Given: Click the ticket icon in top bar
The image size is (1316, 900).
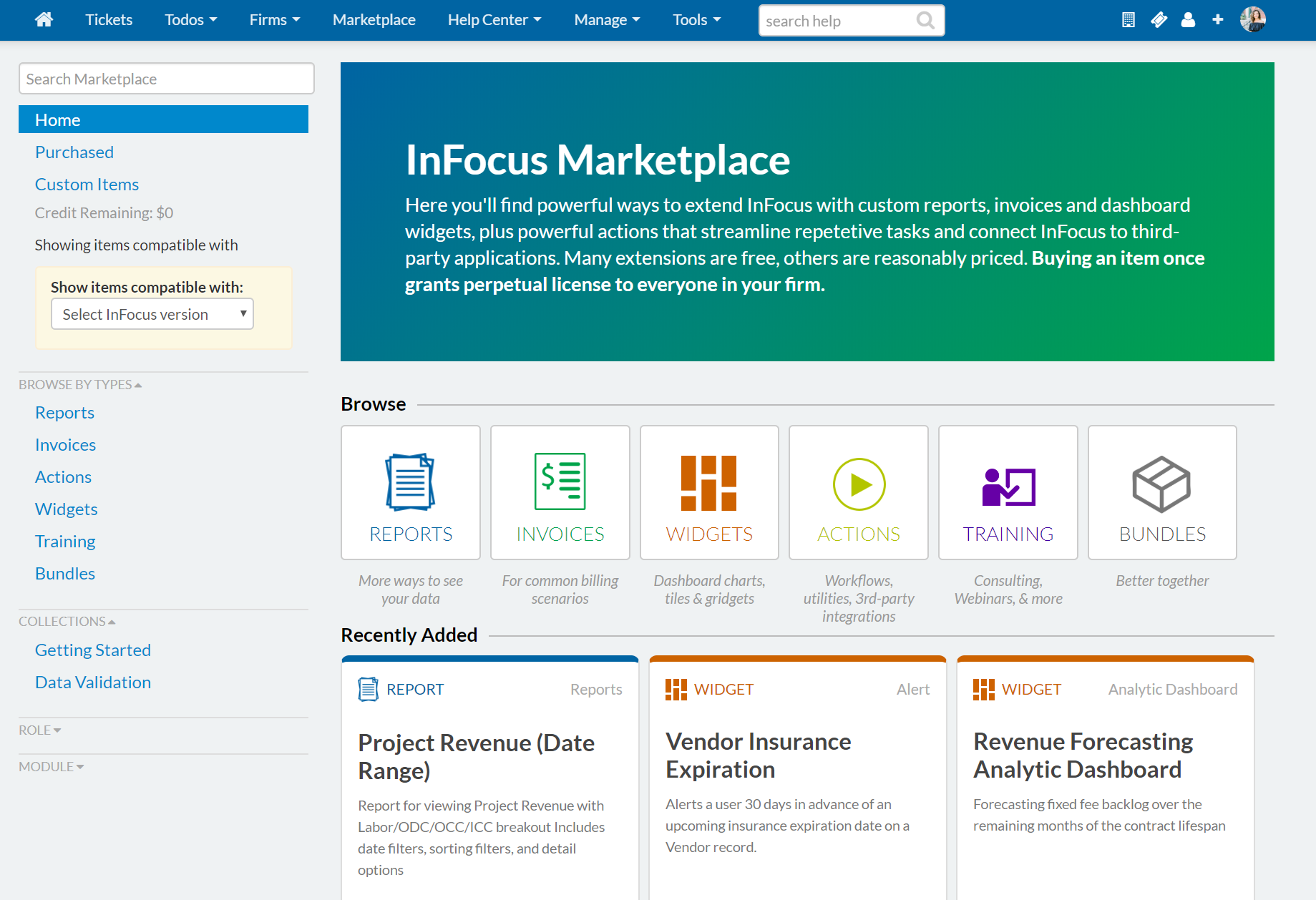Looking at the screenshot, I should tap(1159, 20).
